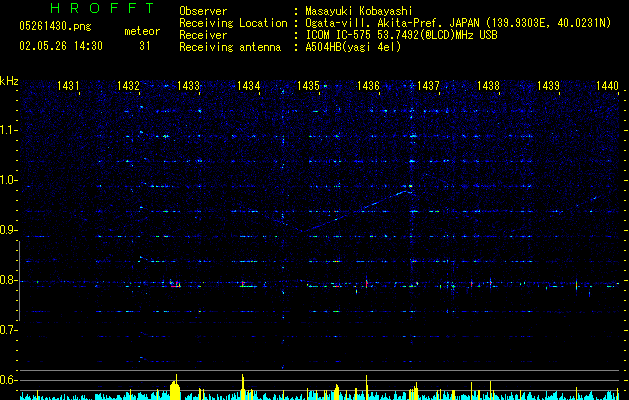
Task: Select the file name 05261430.png
Action: pyautogui.click(x=55, y=27)
